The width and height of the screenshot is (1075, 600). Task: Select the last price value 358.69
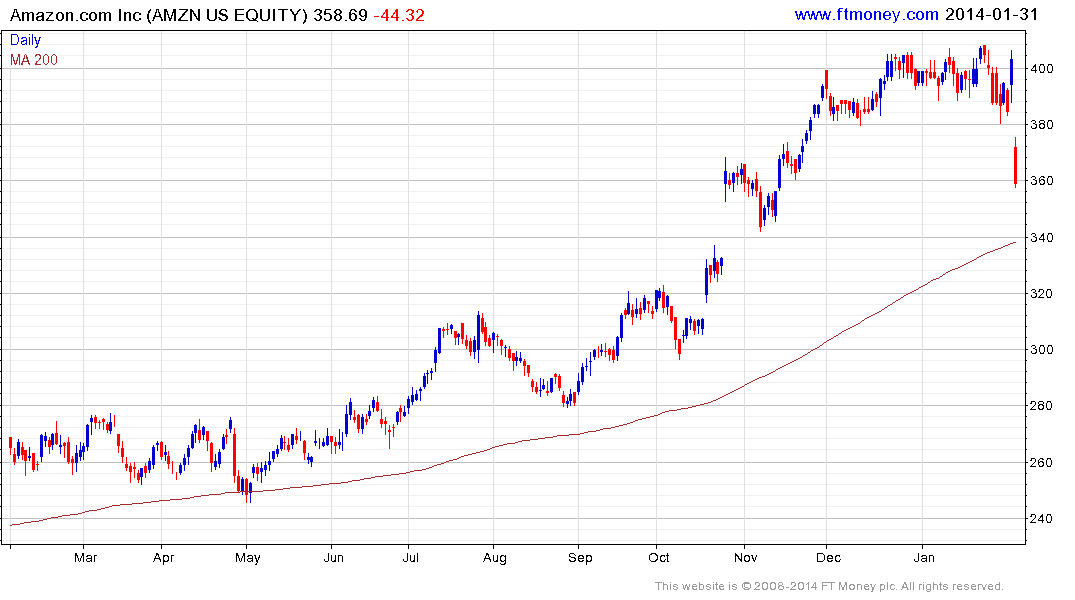(x=340, y=15)
